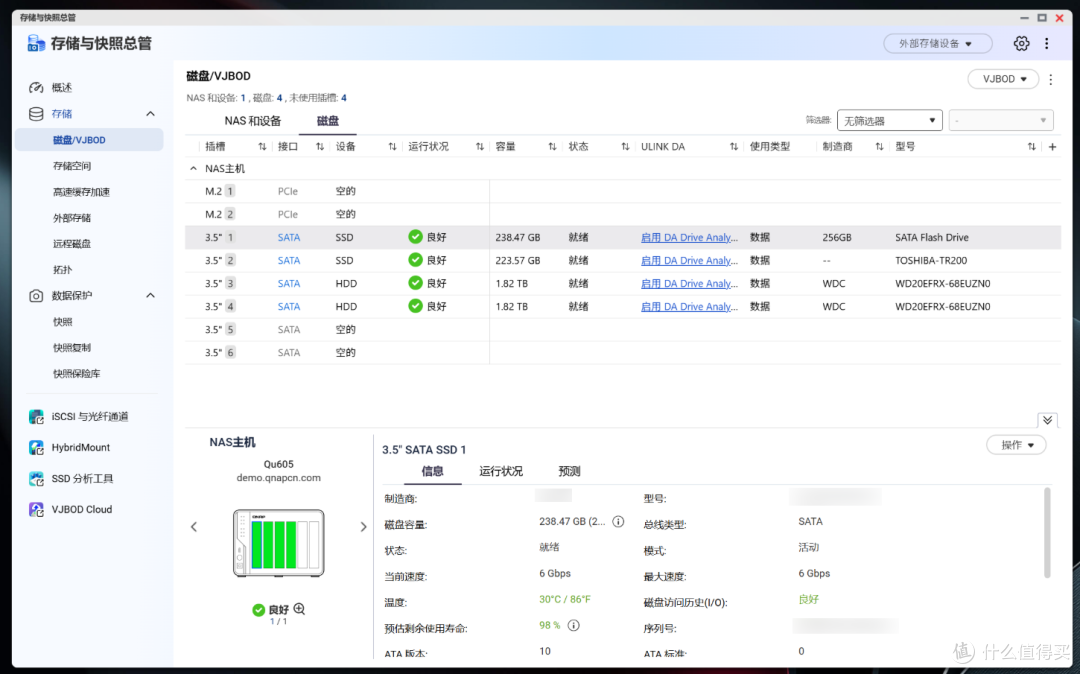The width and height of the screenshot is (1080, 674).
Task: Collapse the detail panel double-chevron
Action: (x=1047, y=420)
